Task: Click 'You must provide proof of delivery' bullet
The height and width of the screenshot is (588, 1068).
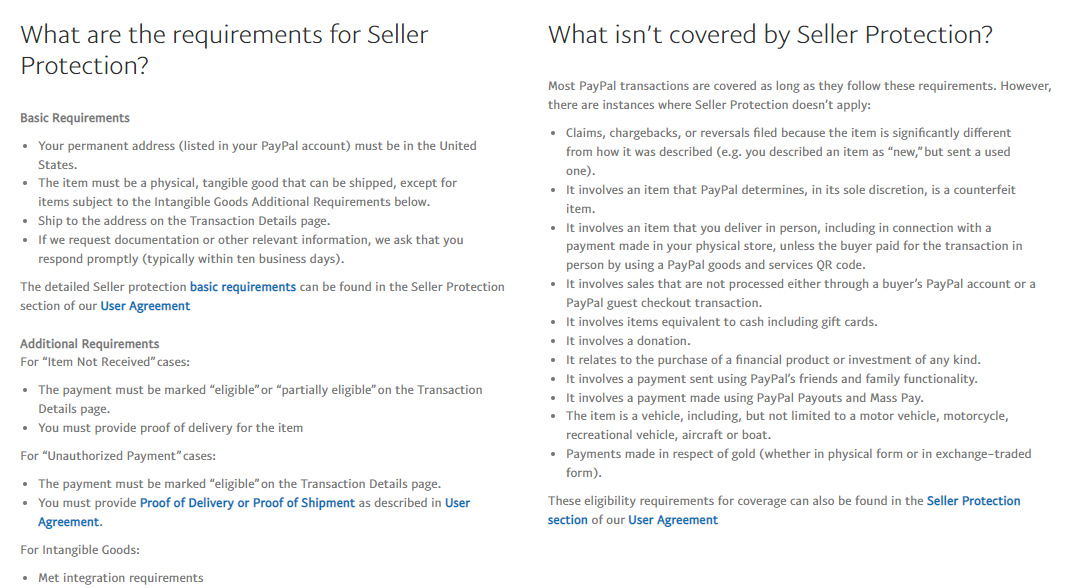Action: pyautogui.click(x=170, y=428)
